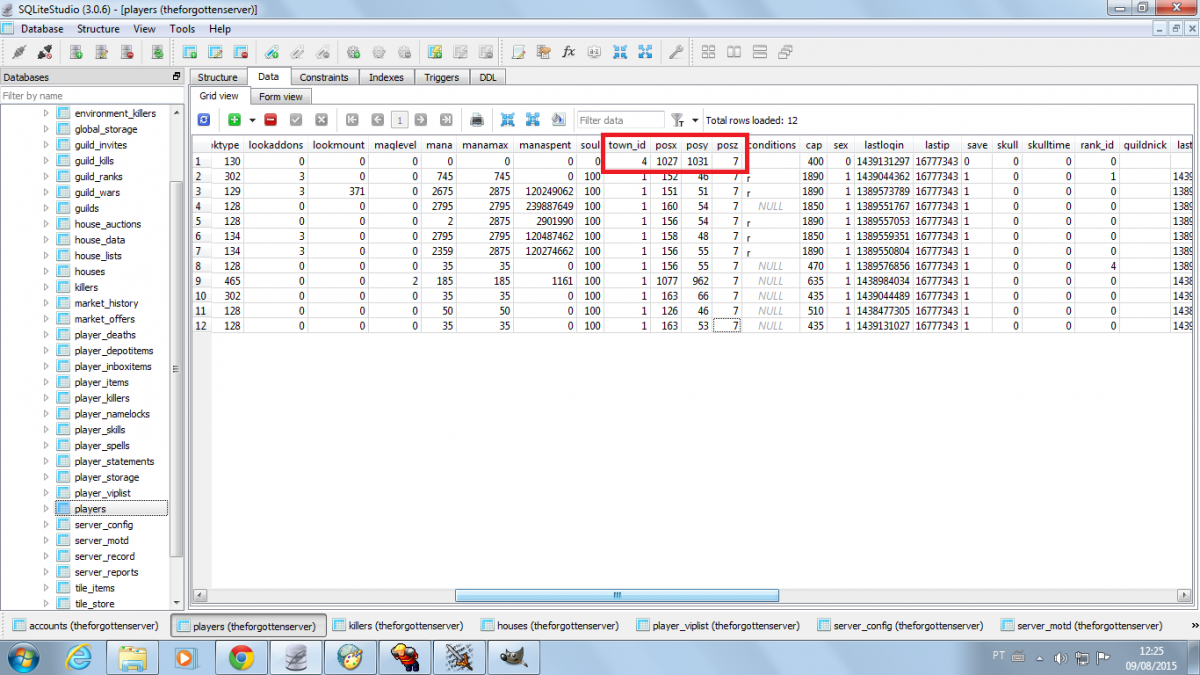Click the delete table toolbar icon
1200x675 pixels.
point(240,52)
